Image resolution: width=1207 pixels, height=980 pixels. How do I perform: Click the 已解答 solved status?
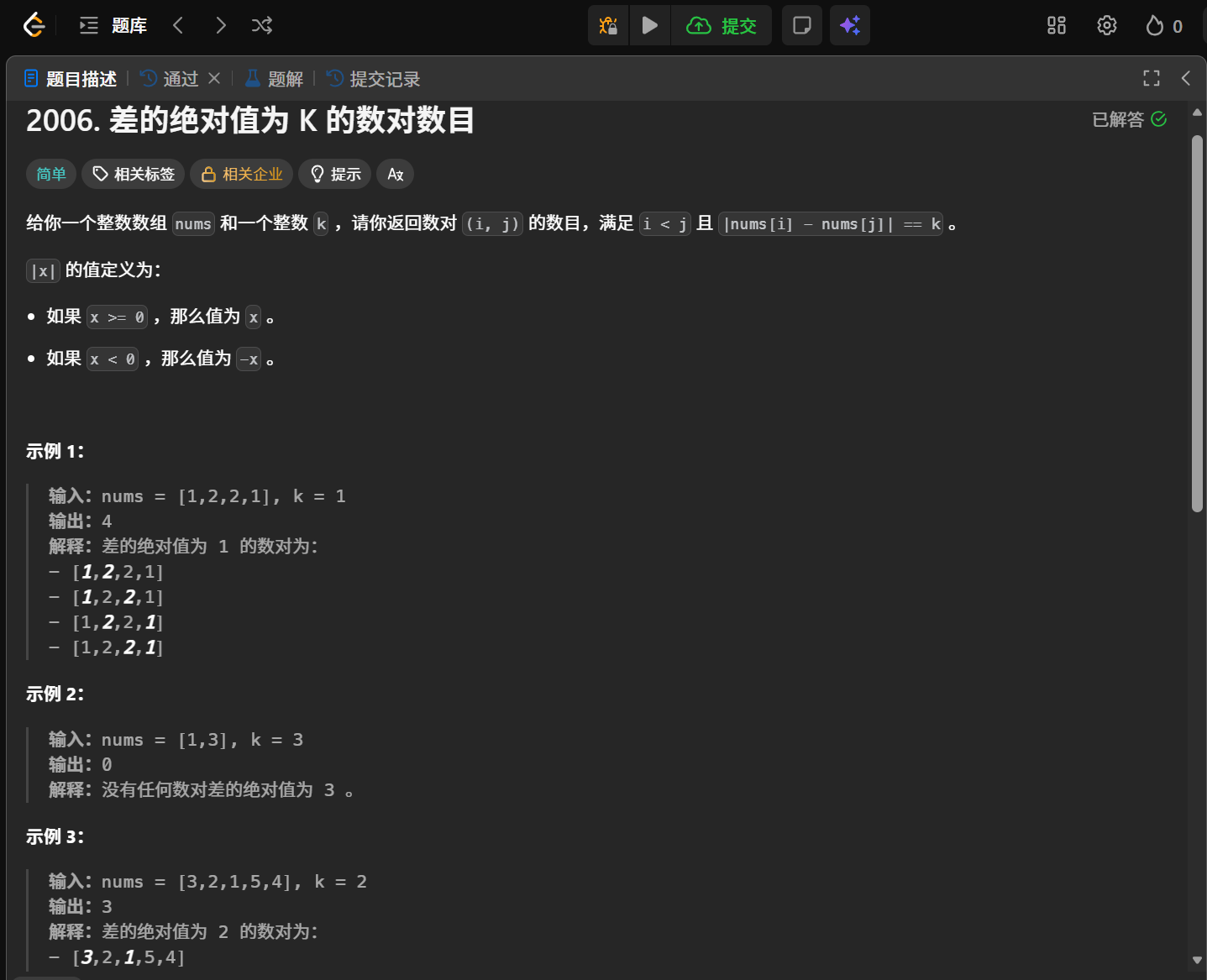1129,119
